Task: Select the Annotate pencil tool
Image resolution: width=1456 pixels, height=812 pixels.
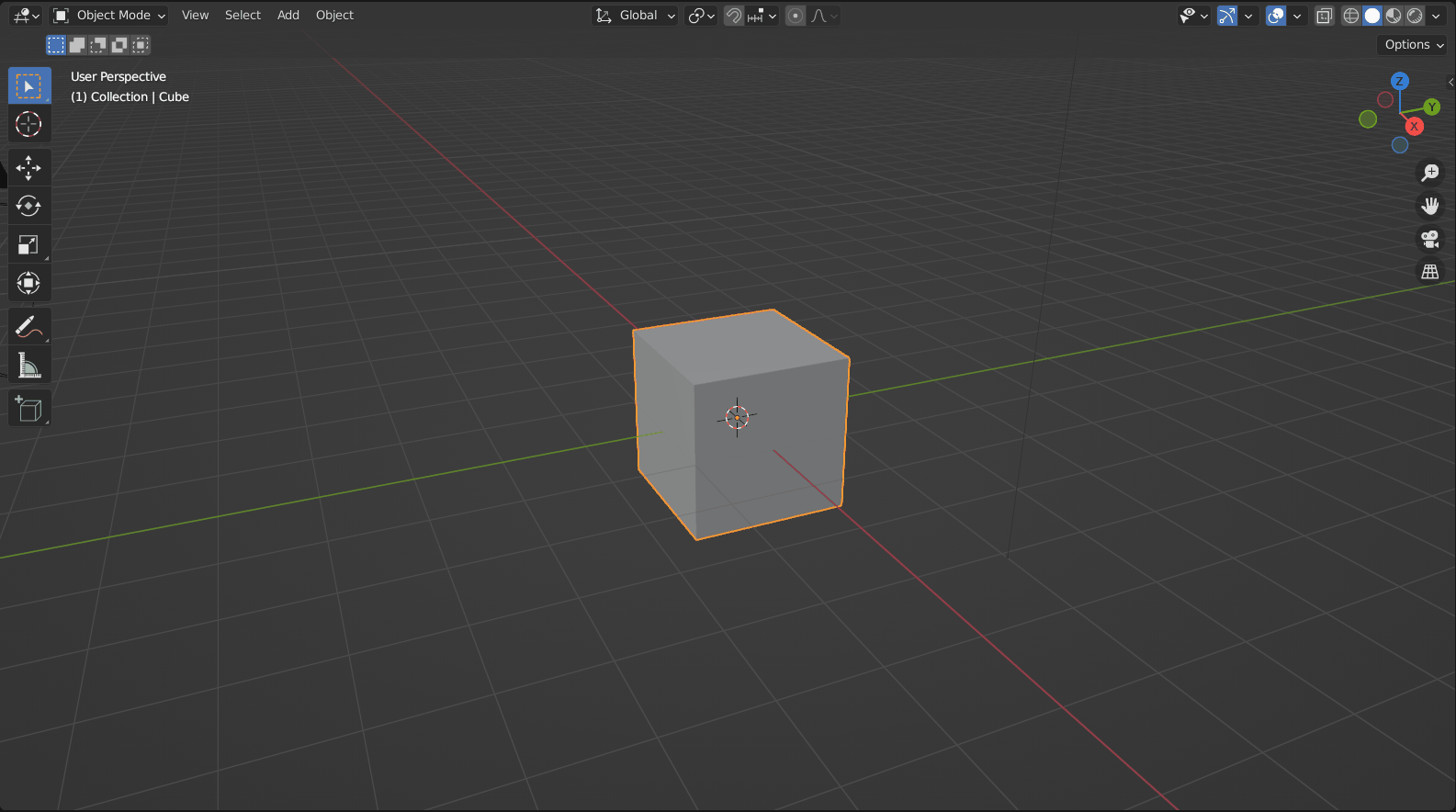Action: point(29,326)
